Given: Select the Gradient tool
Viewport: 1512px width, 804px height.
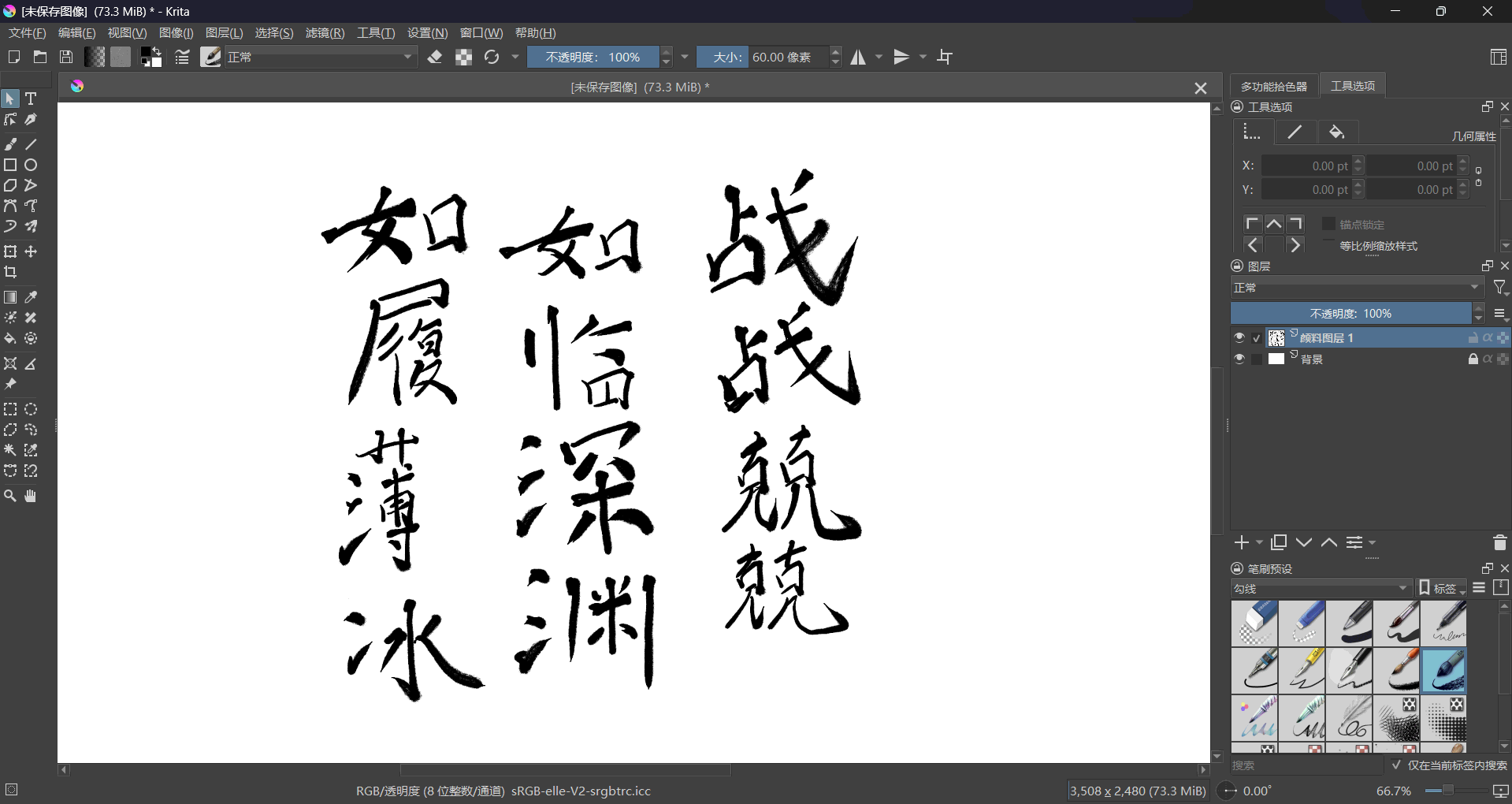Looking at the screenshot, I should click(x=10, y=297).
